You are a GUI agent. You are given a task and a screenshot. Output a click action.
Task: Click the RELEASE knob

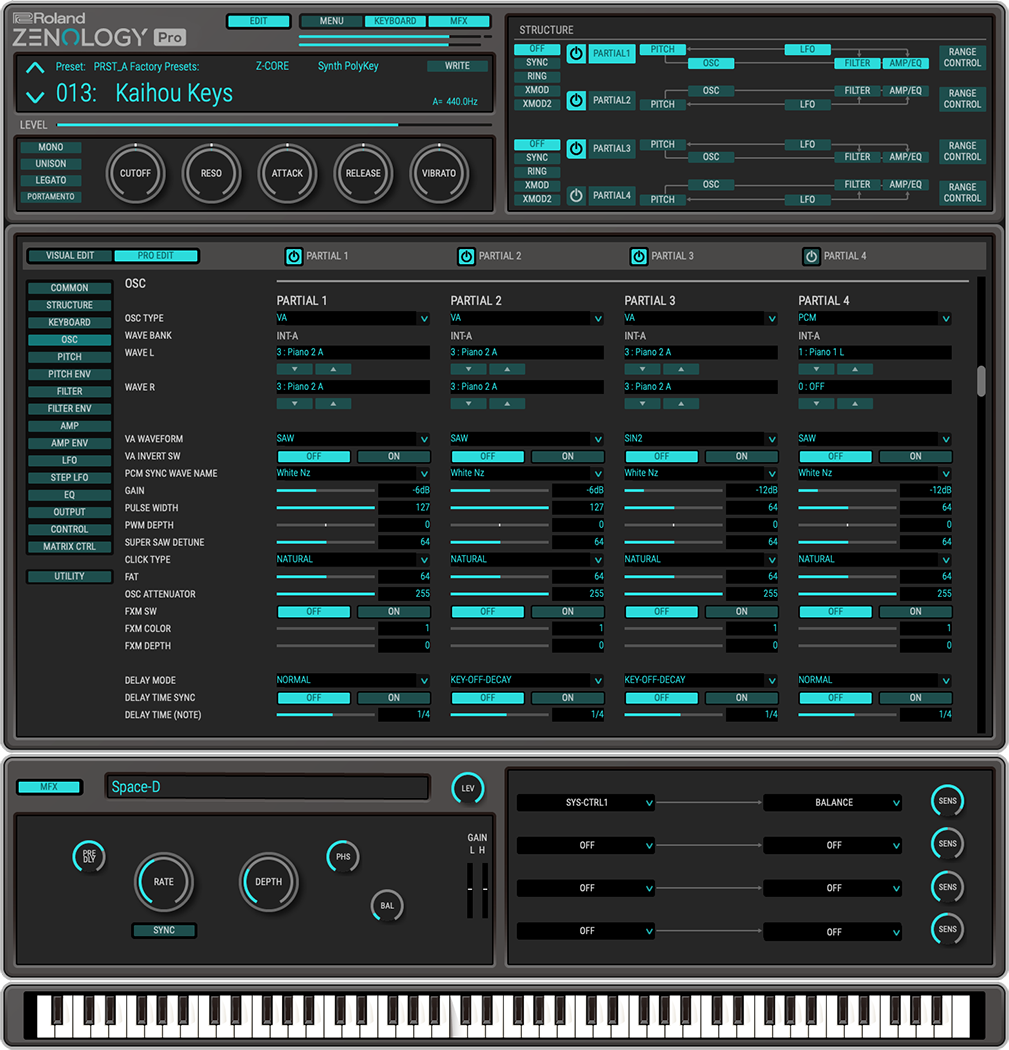(363, 173)
